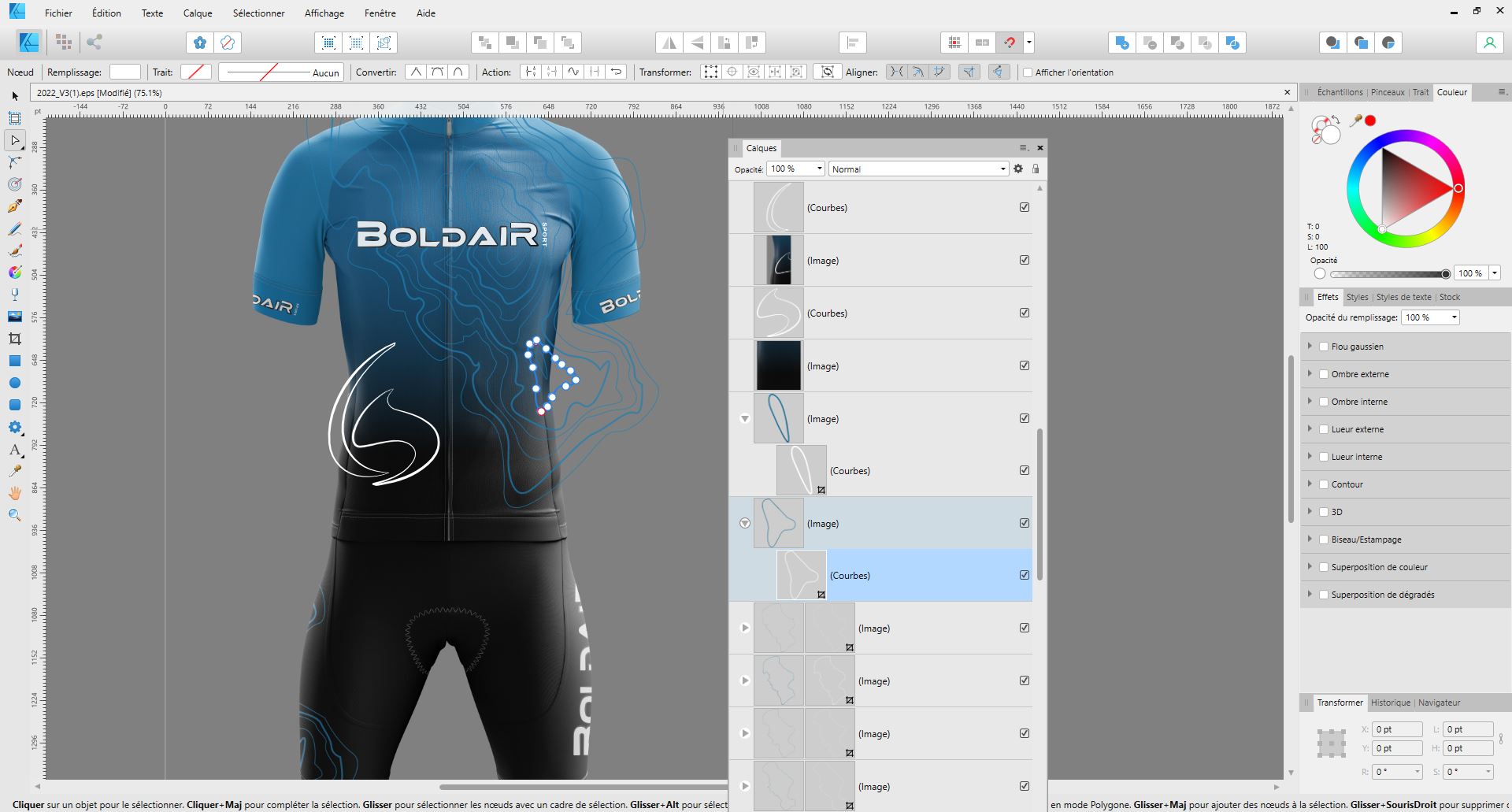Select the Zoom magnifier tool
This screenshot has width=1512, height=812.
[15, 515]
